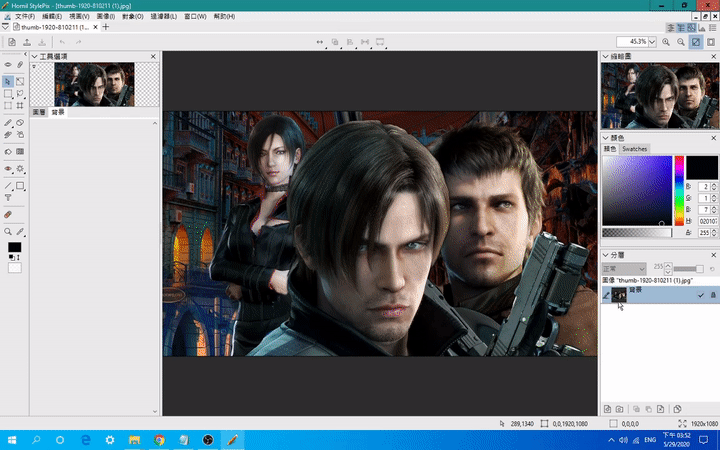
Task: Open the 視圖(V) menu
Action: [79, 16]
